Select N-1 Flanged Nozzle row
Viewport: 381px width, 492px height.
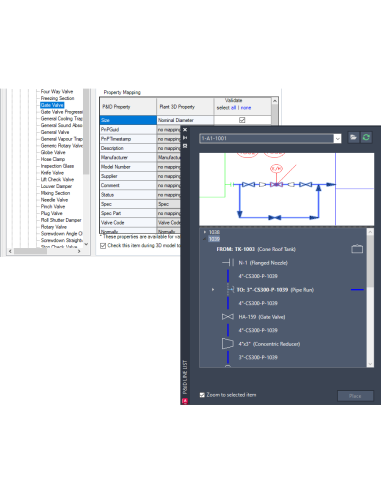(263, 263)
